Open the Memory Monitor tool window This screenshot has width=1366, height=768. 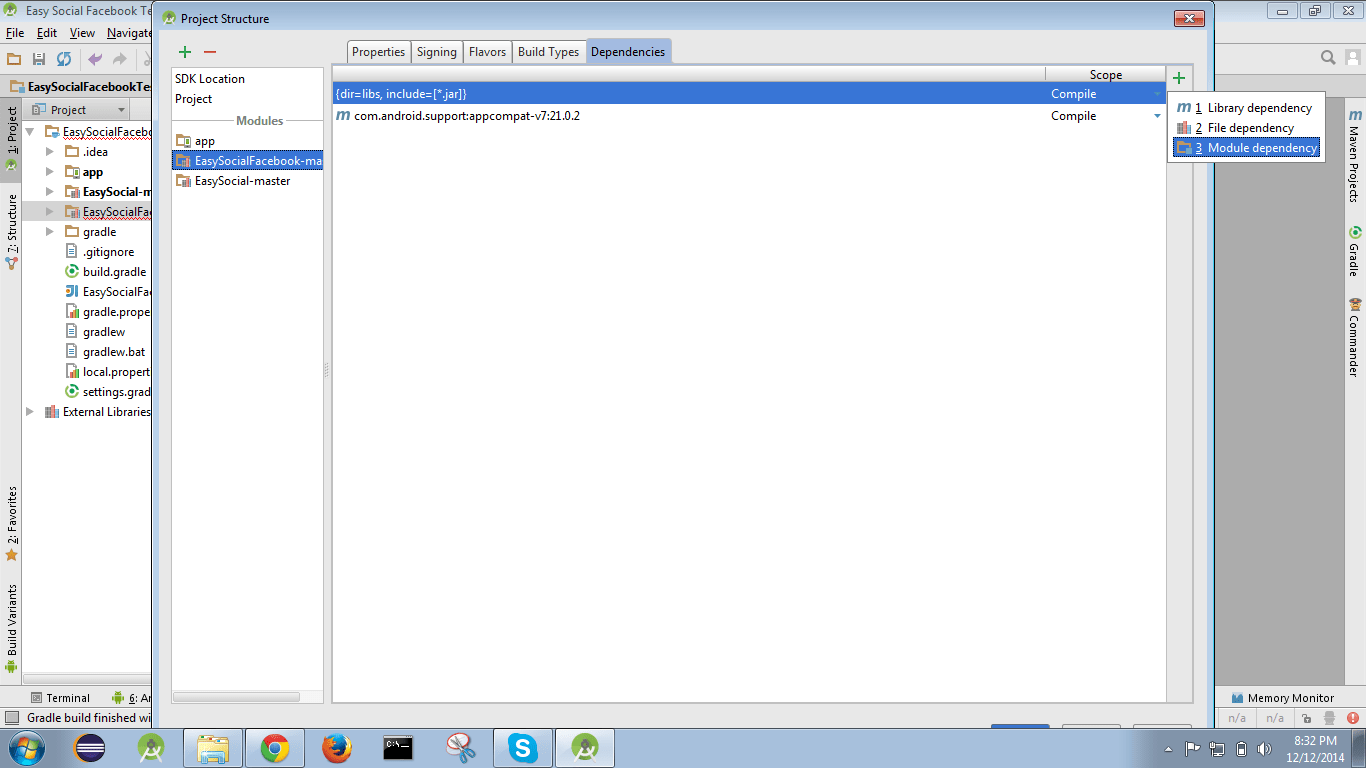[1283, 698]
